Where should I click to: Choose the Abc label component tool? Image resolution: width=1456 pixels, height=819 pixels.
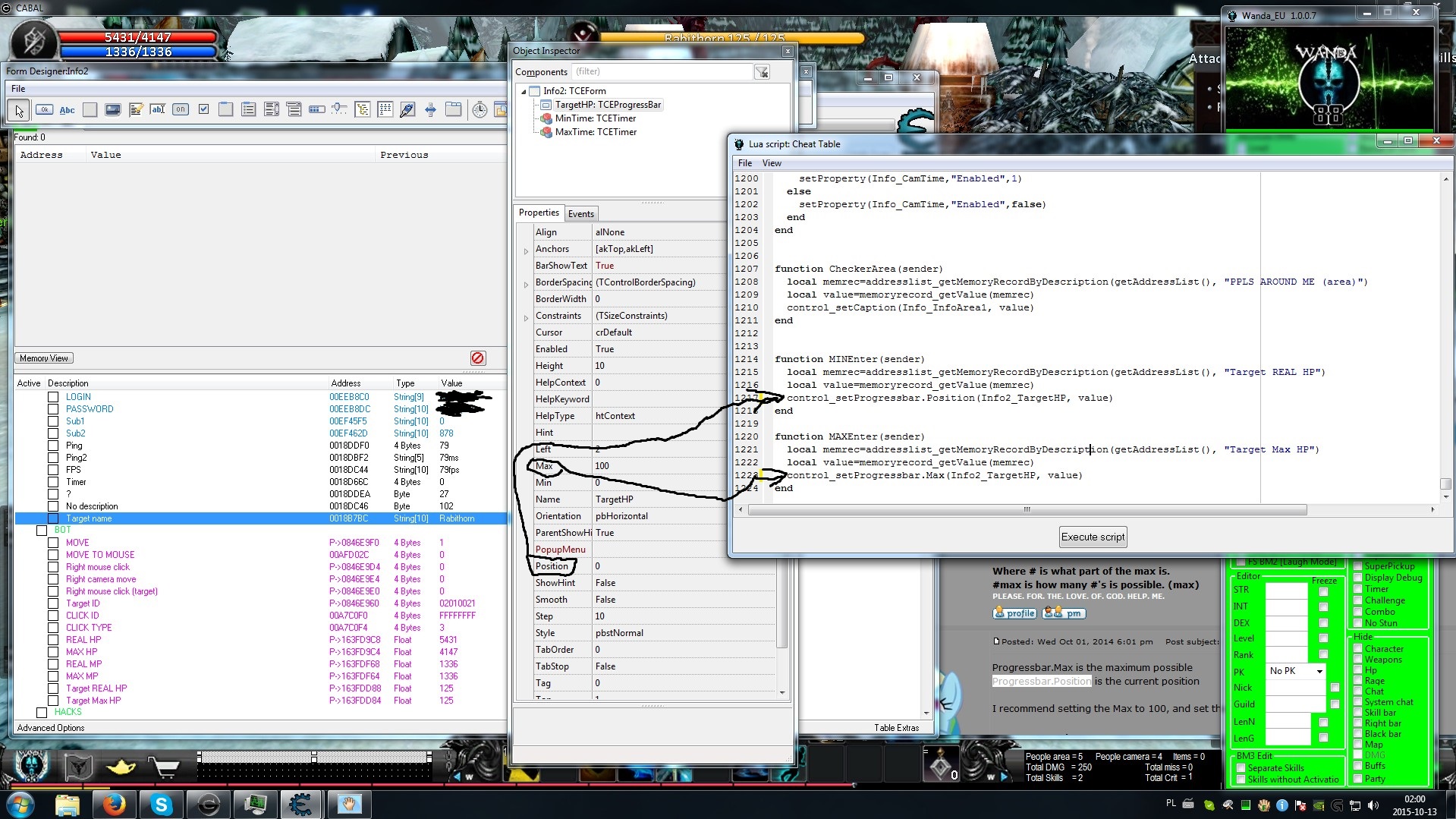(67, 110)
